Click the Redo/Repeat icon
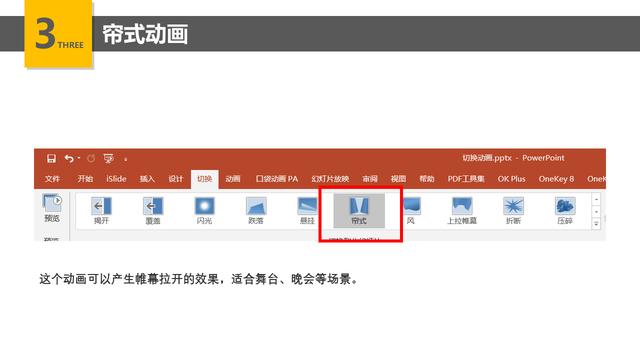Image resolution: width=640 pixels, height=360 pixels. [91, 158]
